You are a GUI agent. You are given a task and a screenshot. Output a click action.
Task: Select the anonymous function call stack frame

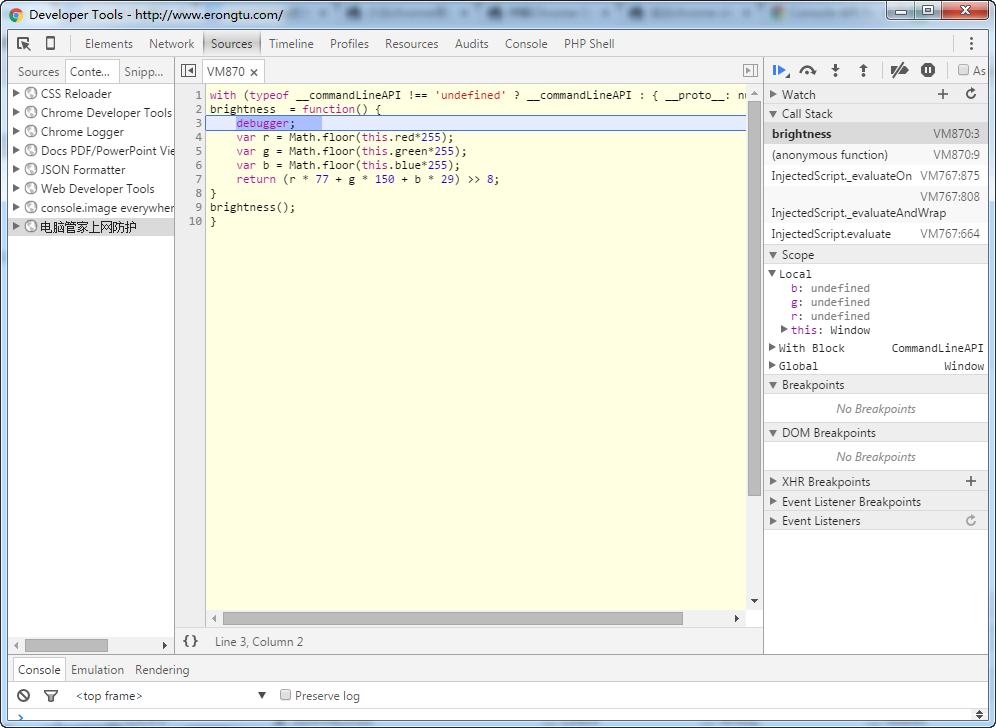pos(829,155)
